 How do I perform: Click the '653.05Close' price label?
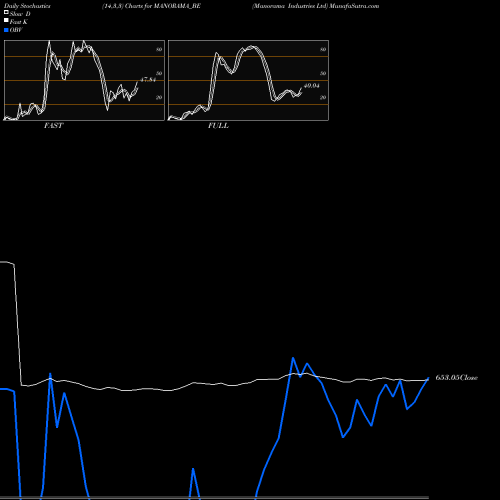457,378
